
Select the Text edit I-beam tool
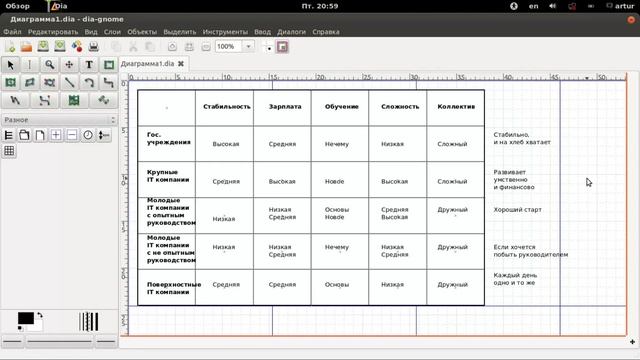tap(30, 64)
